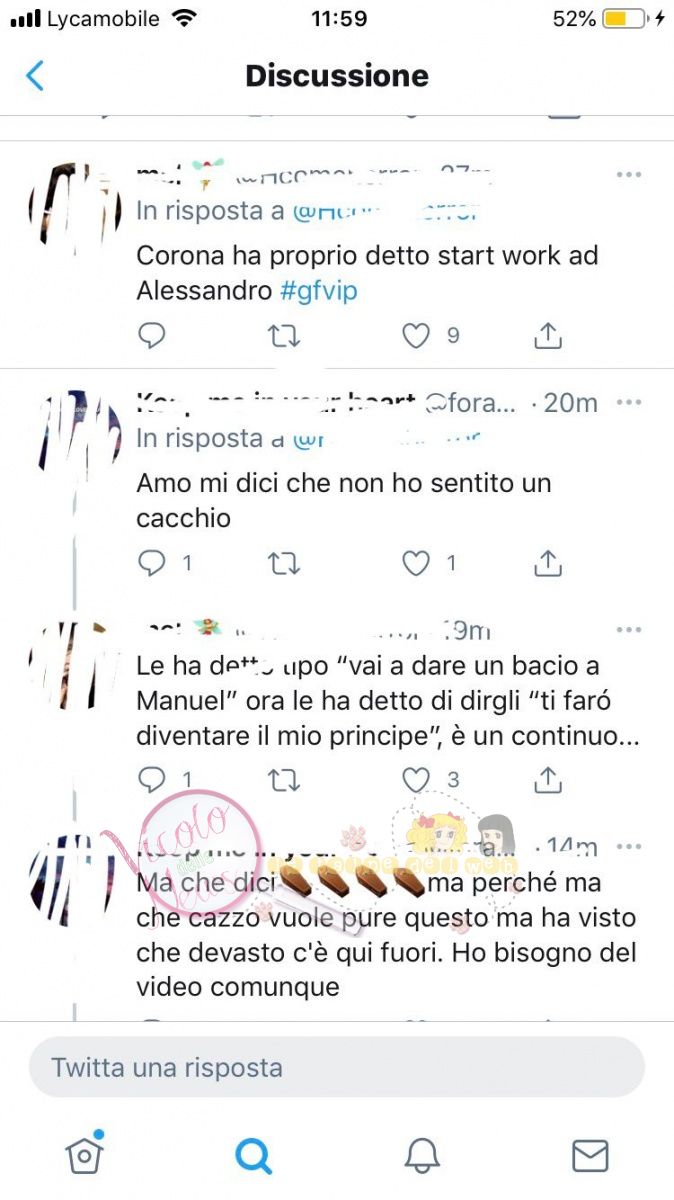This screenshot has width=674, height=1200.
Task: Share the 'Amo mi dici' tweet
Action: (548, 564)
